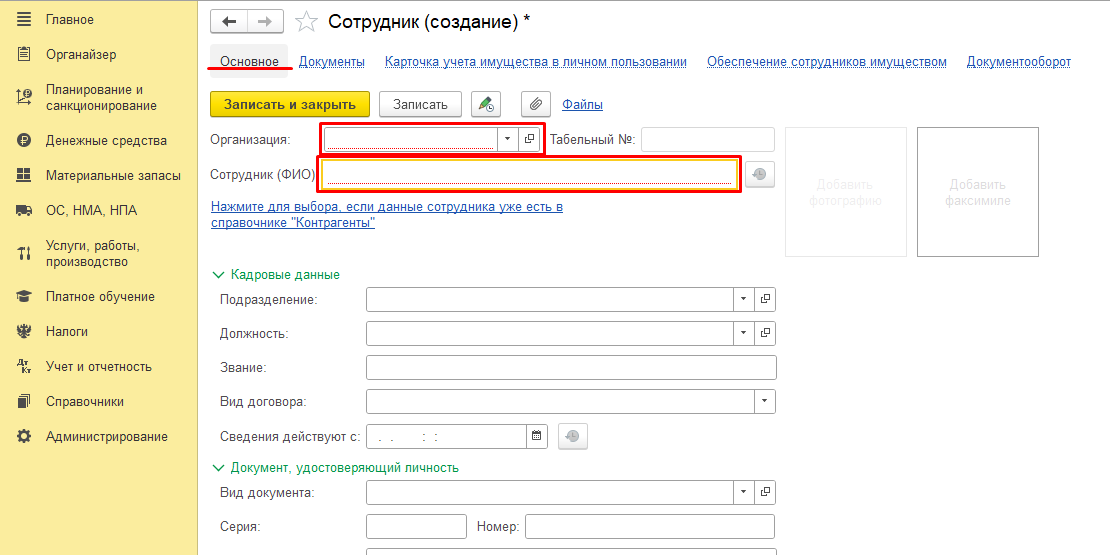Open the Главное section icon
The image size is (1110, 555).
[24, 20]
